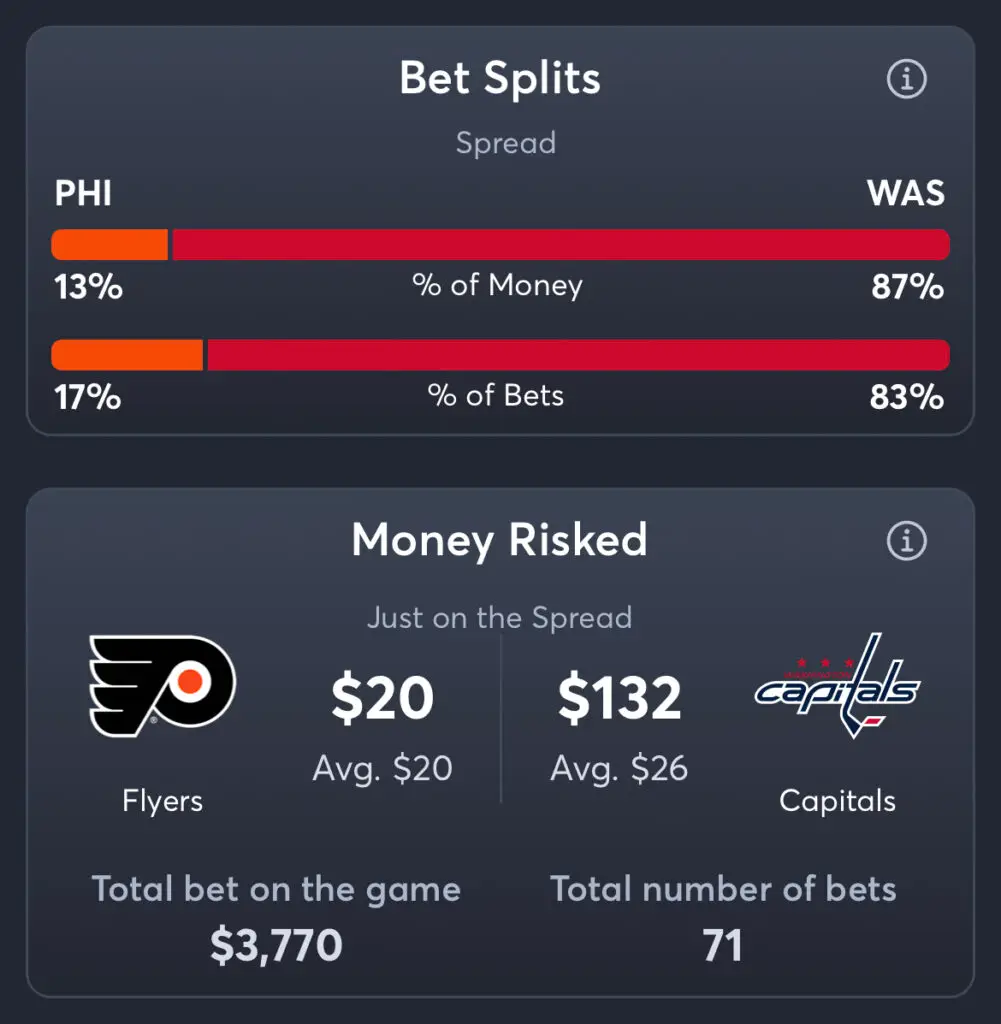Click the Washington Capitals logo
This screenshot has height=1024, width=1001.
pyautogui.click(x=837, y=686)
